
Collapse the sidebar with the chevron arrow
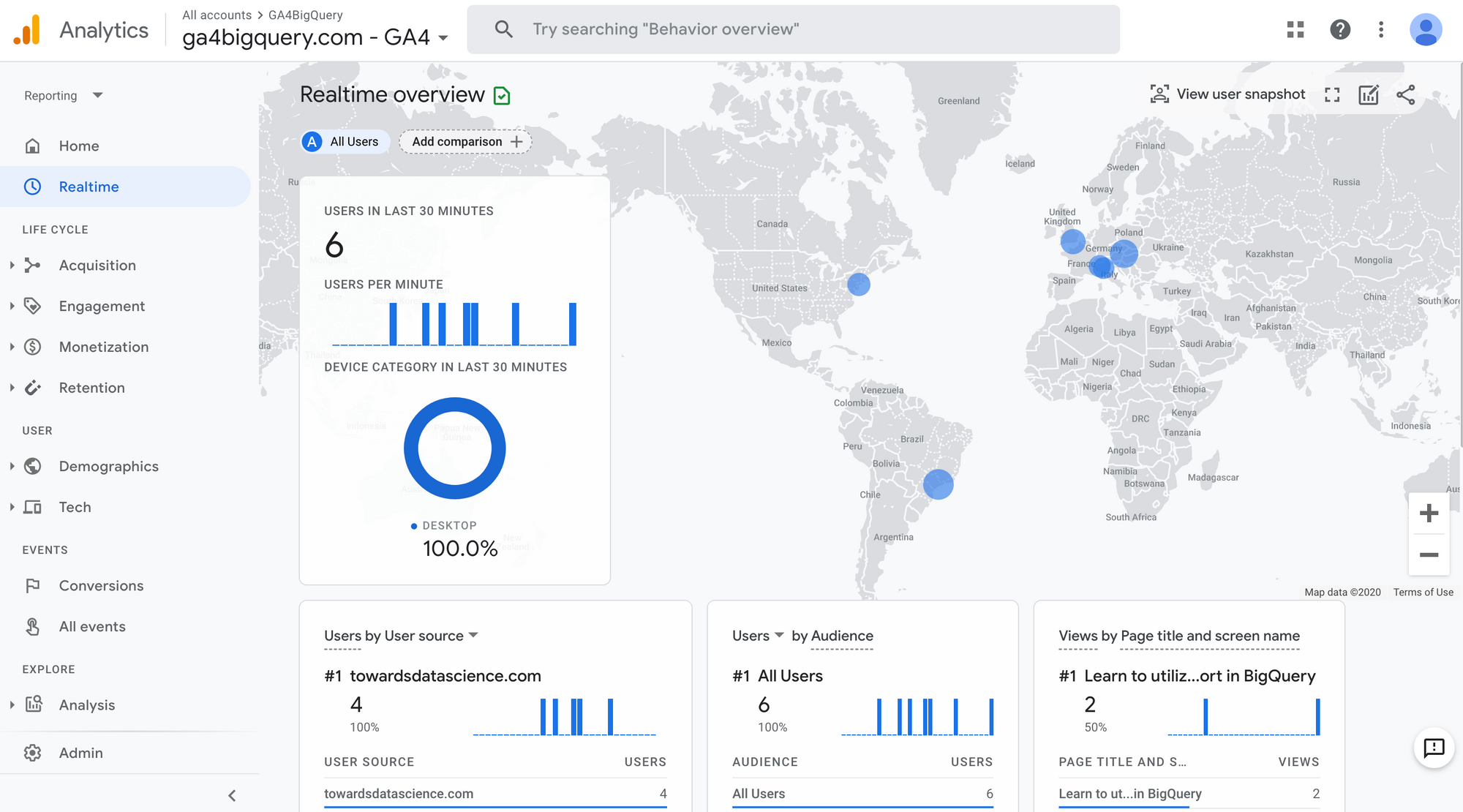[x=232, y=795]
